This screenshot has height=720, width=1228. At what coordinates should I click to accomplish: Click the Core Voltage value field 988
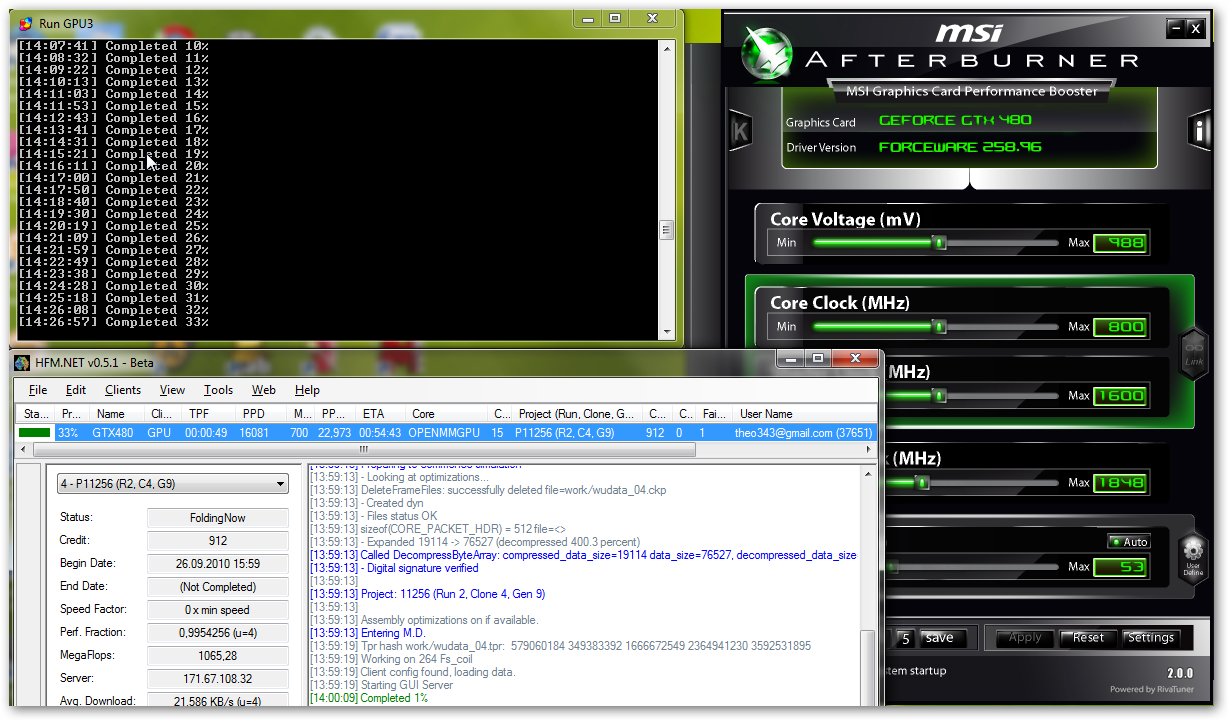coord(1120,242)
